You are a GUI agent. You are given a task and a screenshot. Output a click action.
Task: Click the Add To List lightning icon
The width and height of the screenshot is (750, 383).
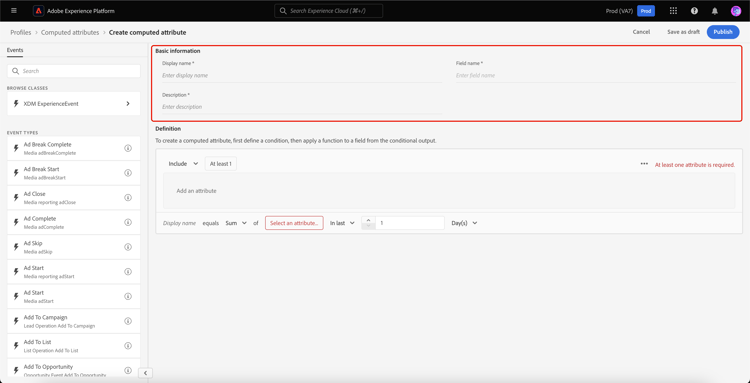pyautogui.click(x=16, y=346)
